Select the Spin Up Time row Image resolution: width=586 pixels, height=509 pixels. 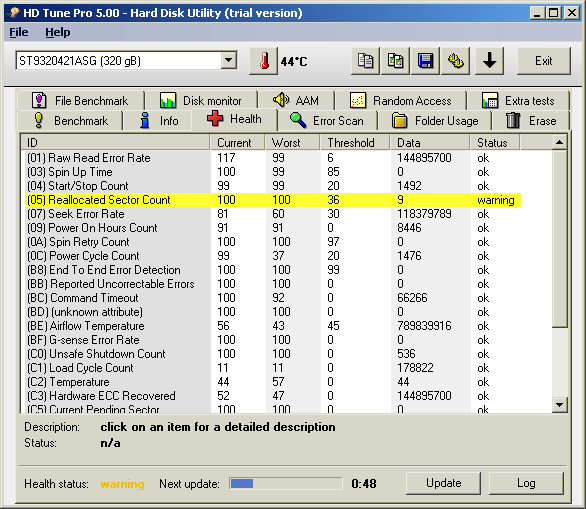point(273,172)
